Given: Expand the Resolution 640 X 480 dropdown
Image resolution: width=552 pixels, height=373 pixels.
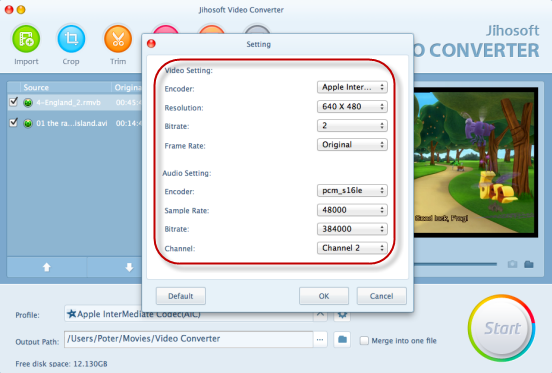Looking at the screenshot, I should 352,107.
